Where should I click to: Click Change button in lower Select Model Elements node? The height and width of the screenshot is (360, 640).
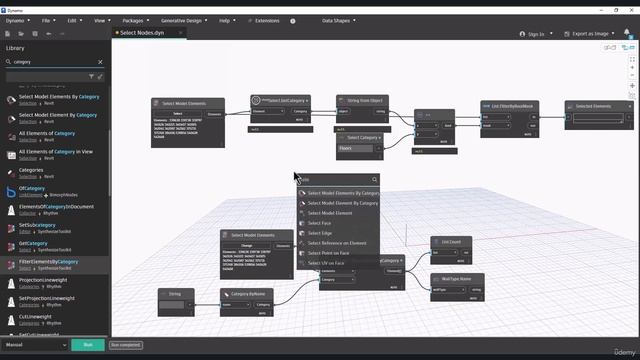247,246
